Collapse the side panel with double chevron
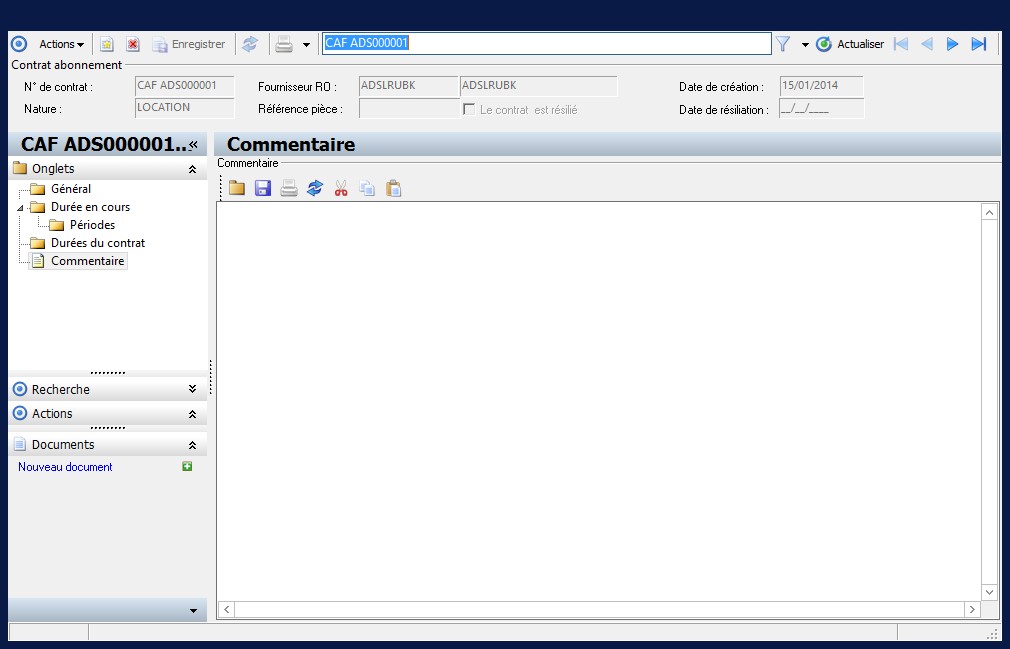Image resolution: width=1010 pixels, height=649 pixels. tap(193, 144)
